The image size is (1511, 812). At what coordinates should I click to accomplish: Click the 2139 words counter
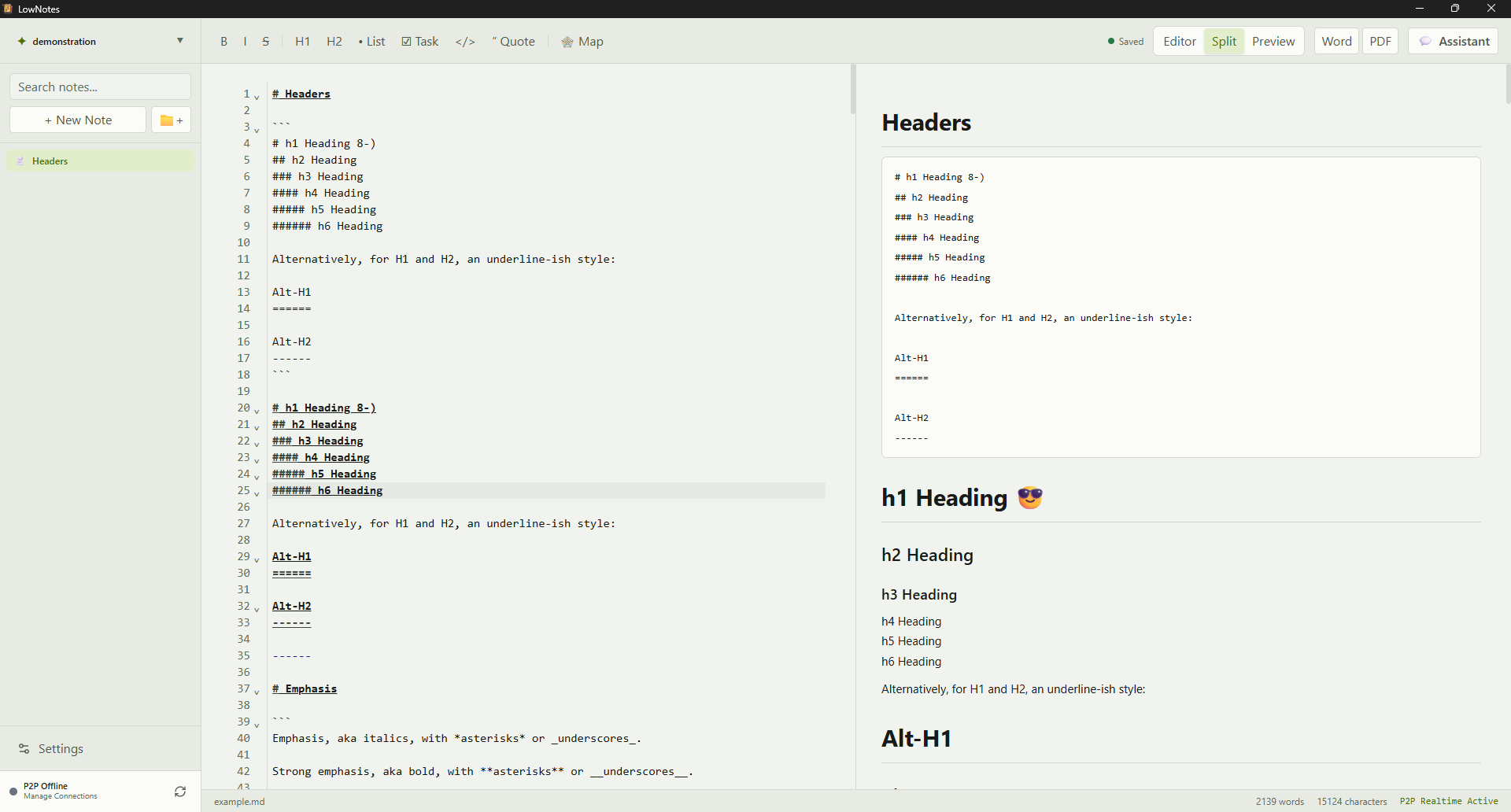click(1280, 802)
